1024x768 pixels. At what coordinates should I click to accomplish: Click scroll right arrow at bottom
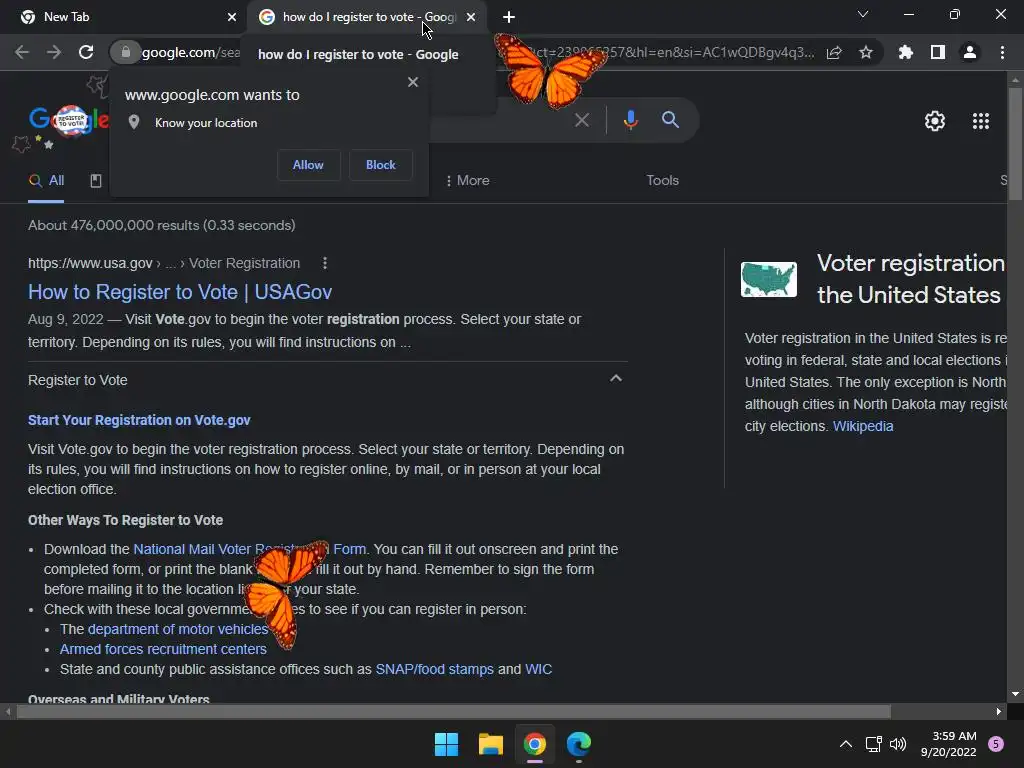[999, 711]
